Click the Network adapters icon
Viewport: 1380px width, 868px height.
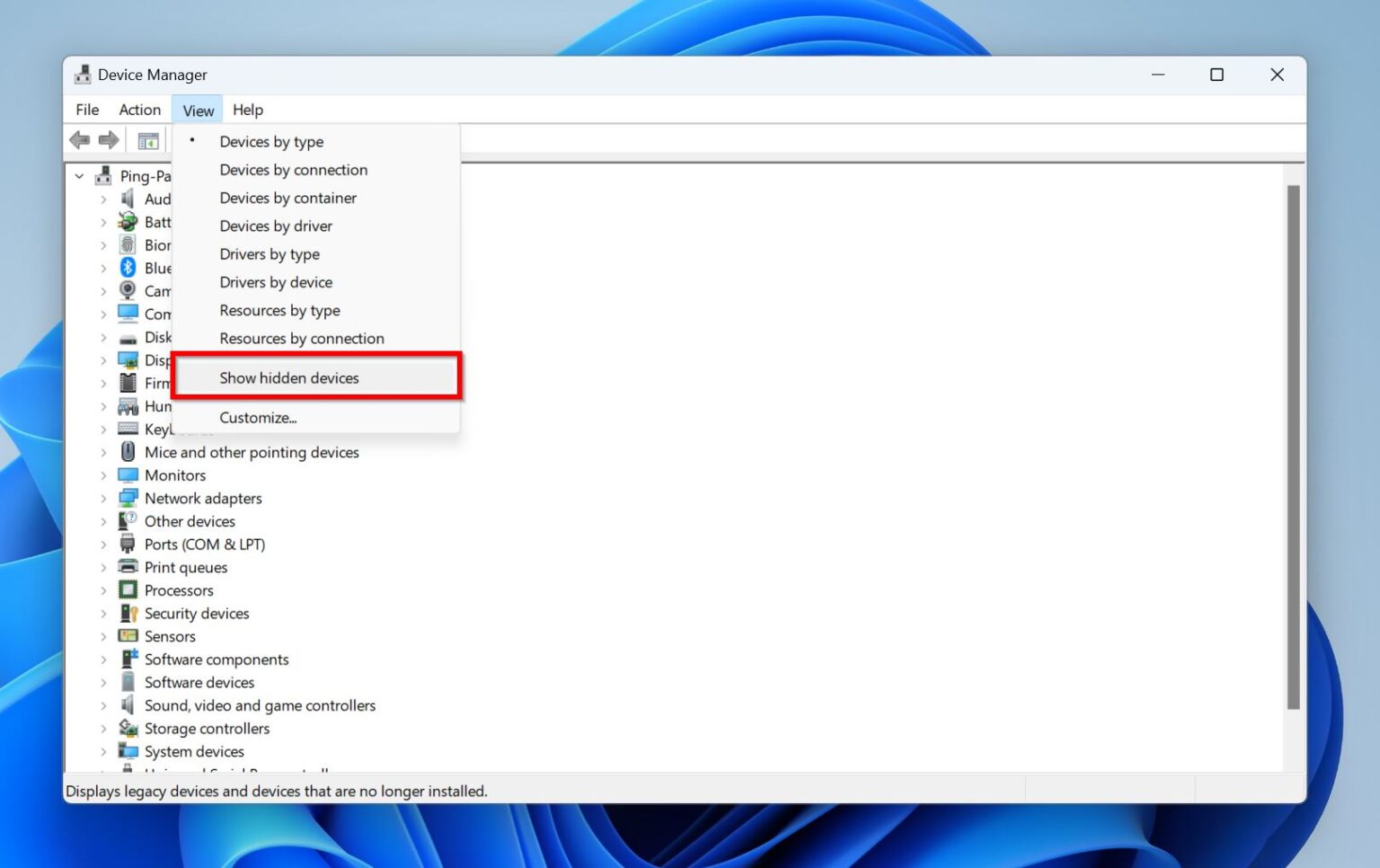pos(128,498)
